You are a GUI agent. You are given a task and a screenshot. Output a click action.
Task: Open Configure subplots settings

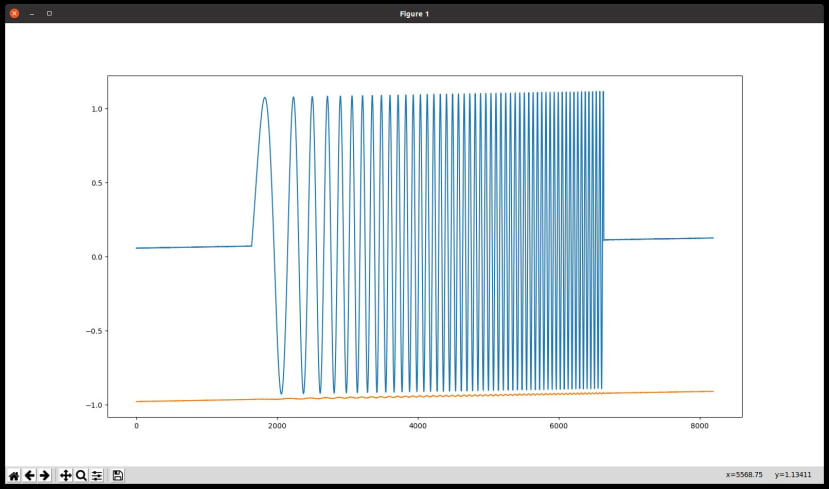pyautogui.click(x=97, y=475)
